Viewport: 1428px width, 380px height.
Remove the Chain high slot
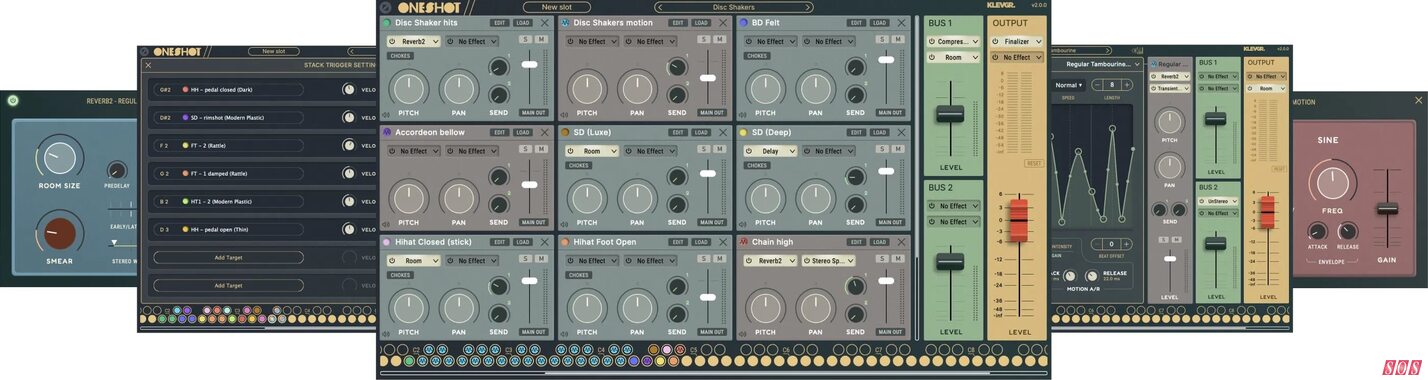[x=901, y=242]
